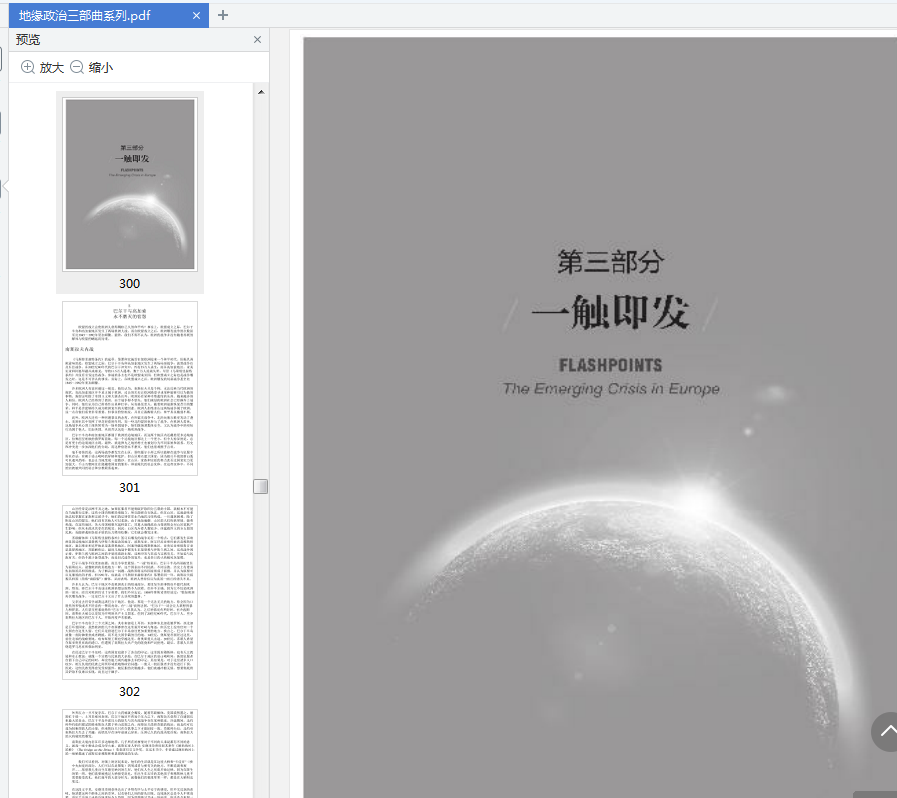
Task: Click the 预览 panel title
Action: click(x=28, y=39)
